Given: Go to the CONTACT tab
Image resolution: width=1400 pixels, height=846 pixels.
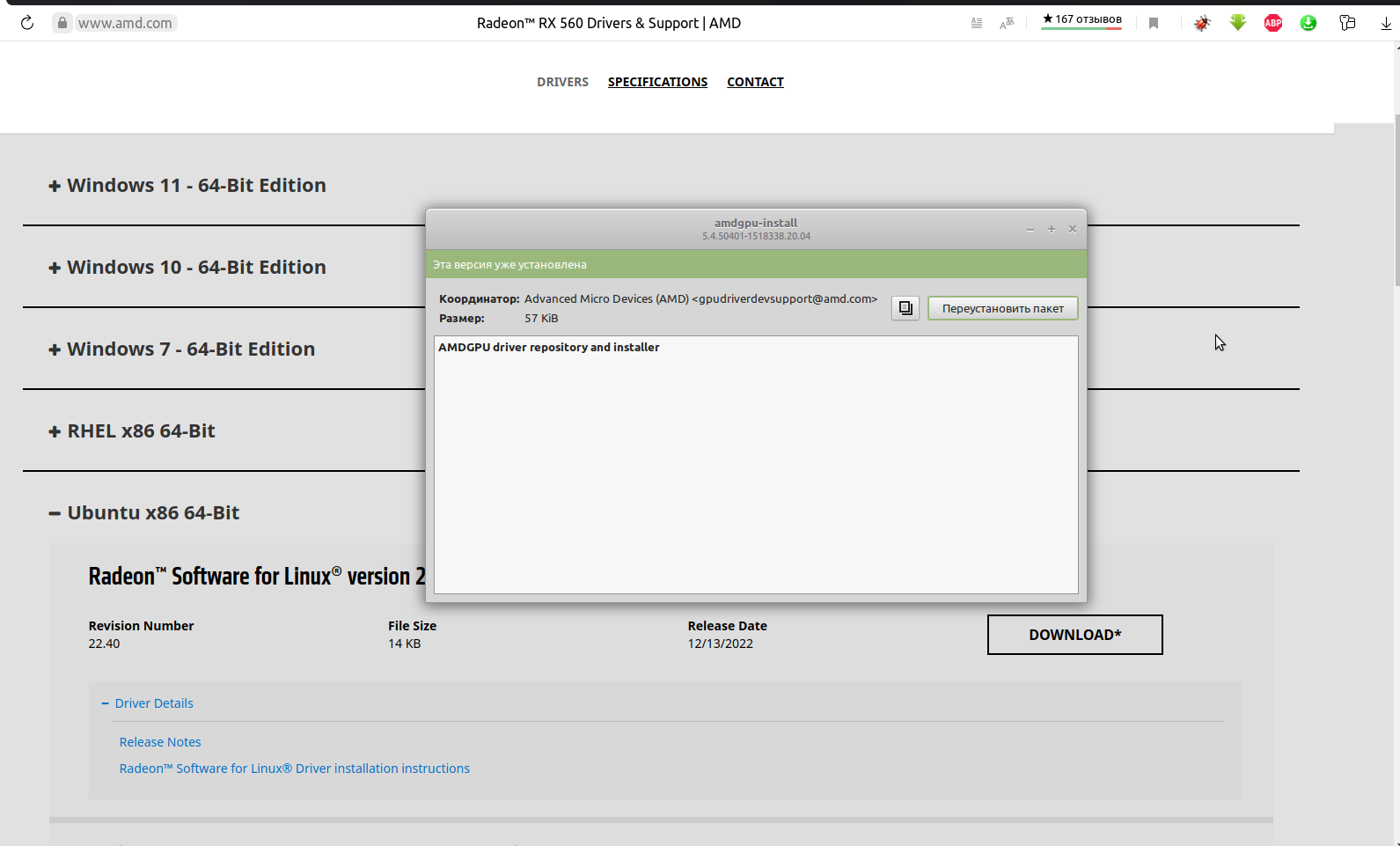Looking at the screenshot, I should click(755, 82).
